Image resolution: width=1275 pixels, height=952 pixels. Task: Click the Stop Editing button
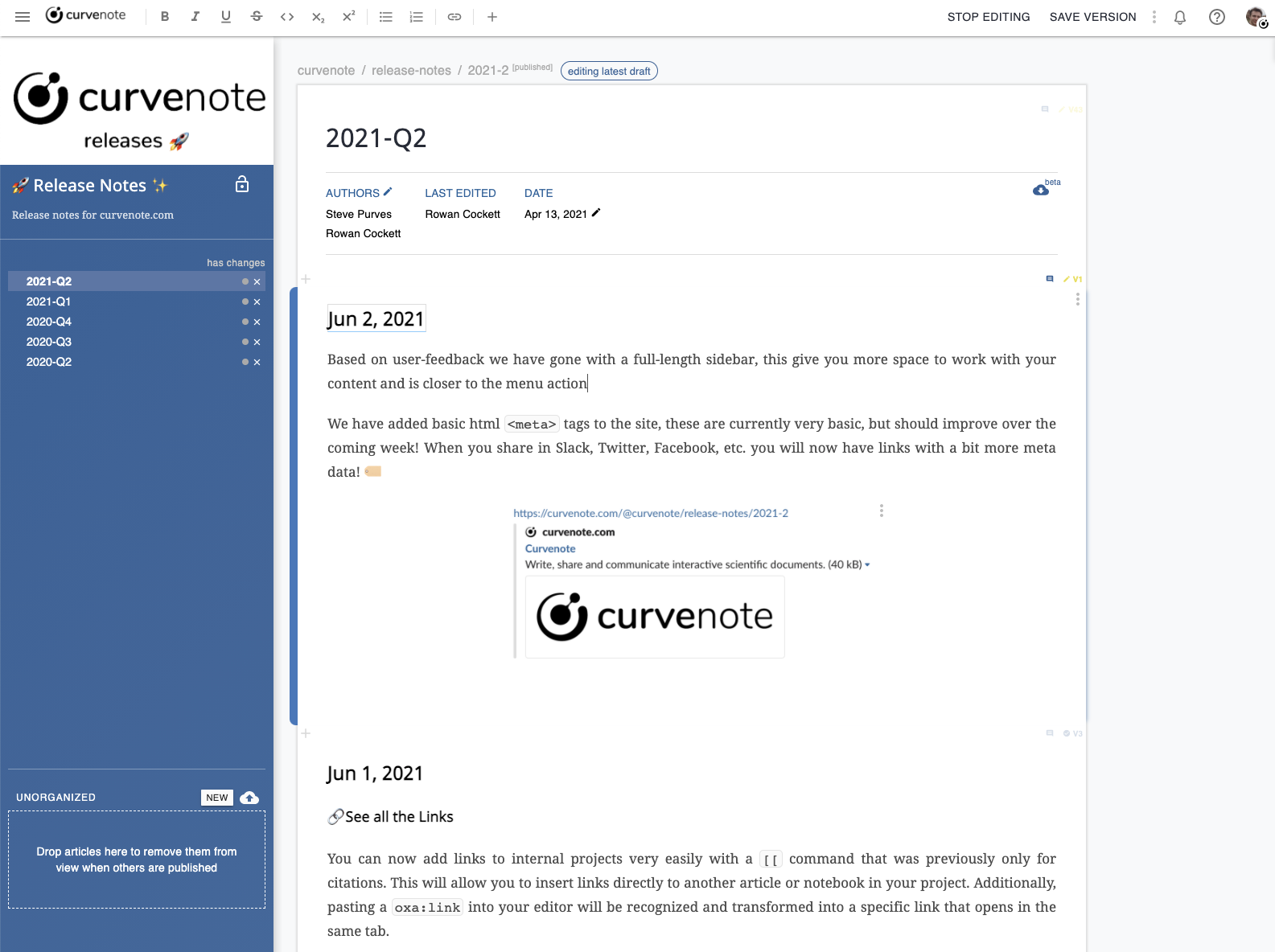pyautogui.click(x=989, y=17)
